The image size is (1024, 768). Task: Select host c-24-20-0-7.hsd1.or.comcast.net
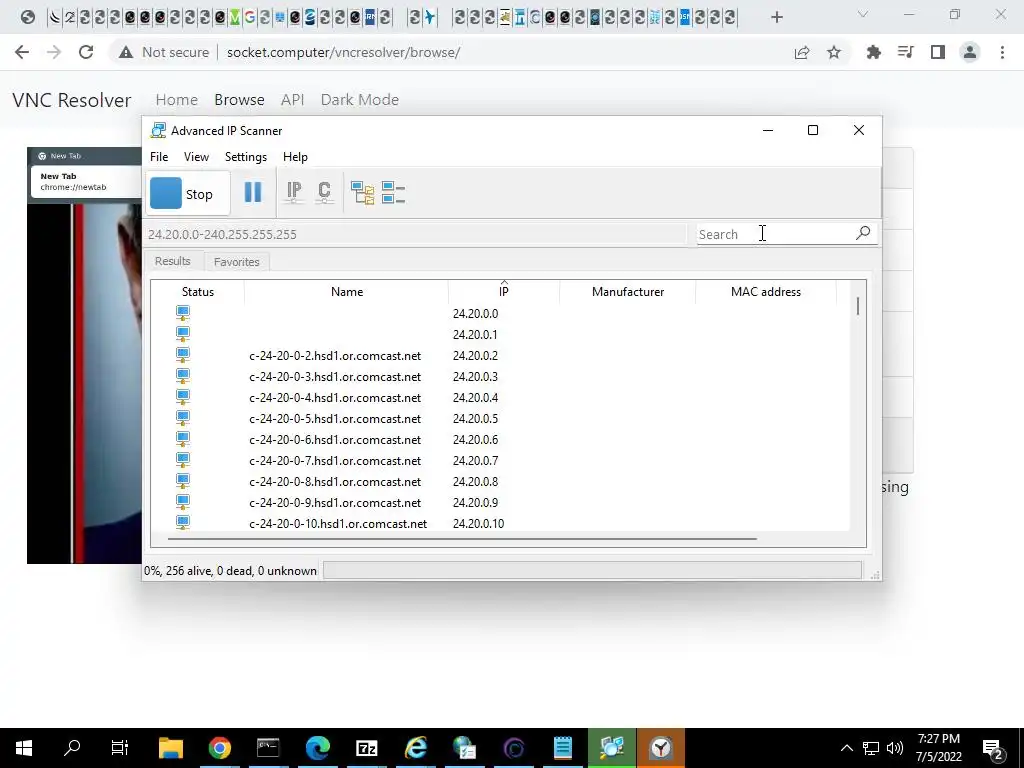pyautogui.click(x=335, y=460)
